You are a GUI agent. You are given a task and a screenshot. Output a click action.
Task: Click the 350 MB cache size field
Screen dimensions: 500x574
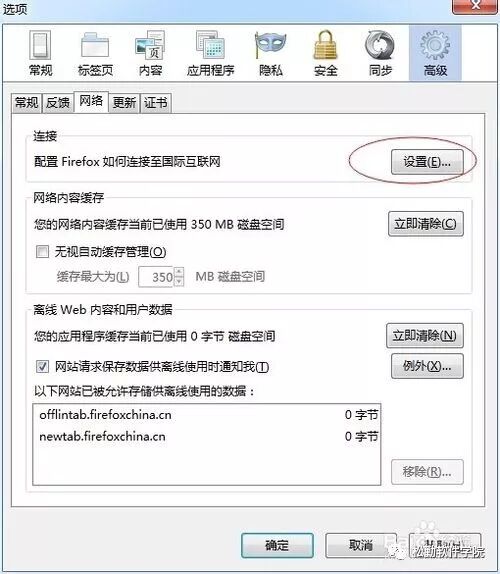coord(156,277)
